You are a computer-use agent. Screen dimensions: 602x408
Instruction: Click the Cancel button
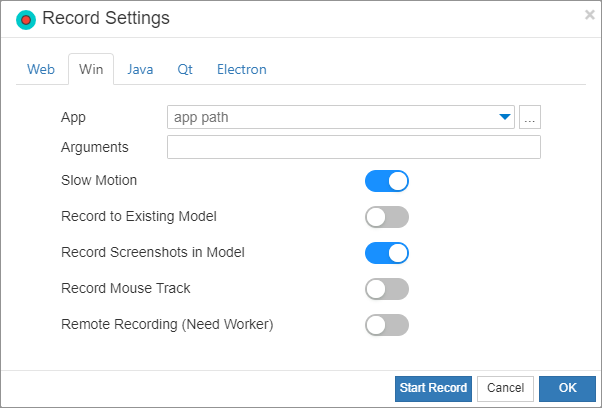tap(505, 388)
